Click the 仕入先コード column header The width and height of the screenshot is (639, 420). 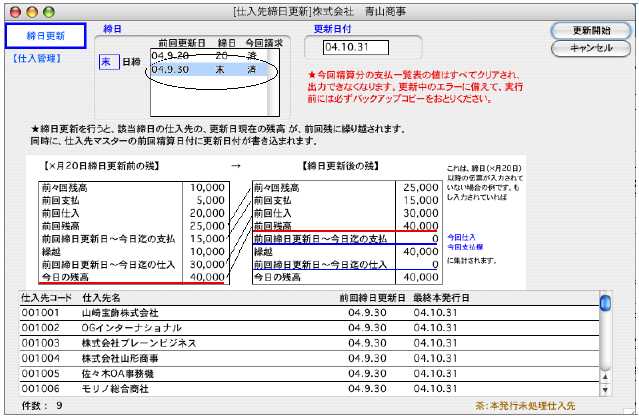coord(46,298)
